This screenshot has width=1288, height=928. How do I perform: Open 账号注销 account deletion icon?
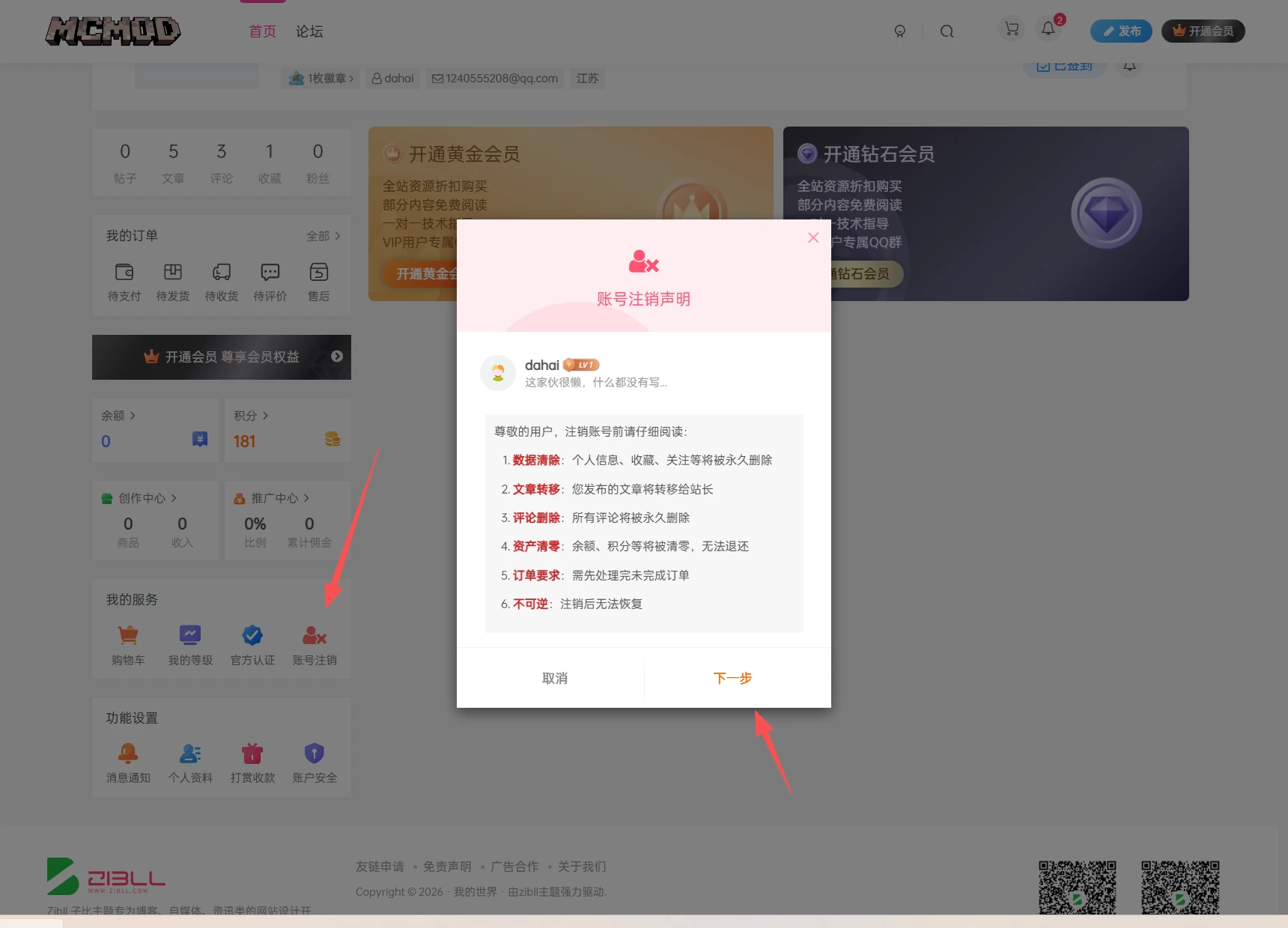coord(315,643)
